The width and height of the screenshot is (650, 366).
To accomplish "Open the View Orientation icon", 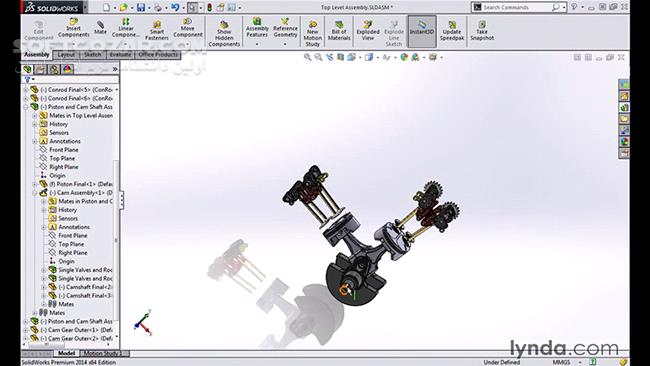I will [352, 57].
